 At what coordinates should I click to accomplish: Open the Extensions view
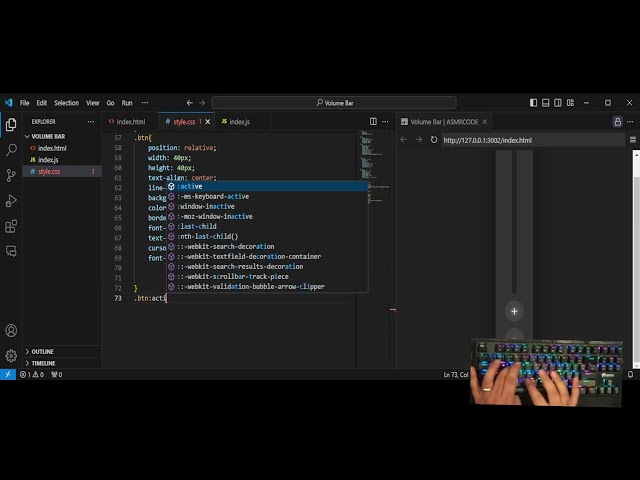pos(11,226)
